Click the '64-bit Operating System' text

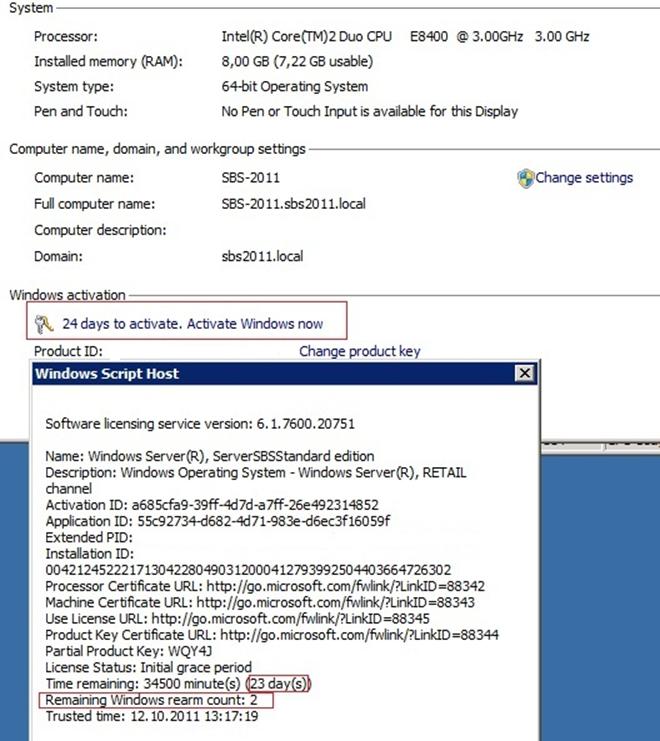295,86
